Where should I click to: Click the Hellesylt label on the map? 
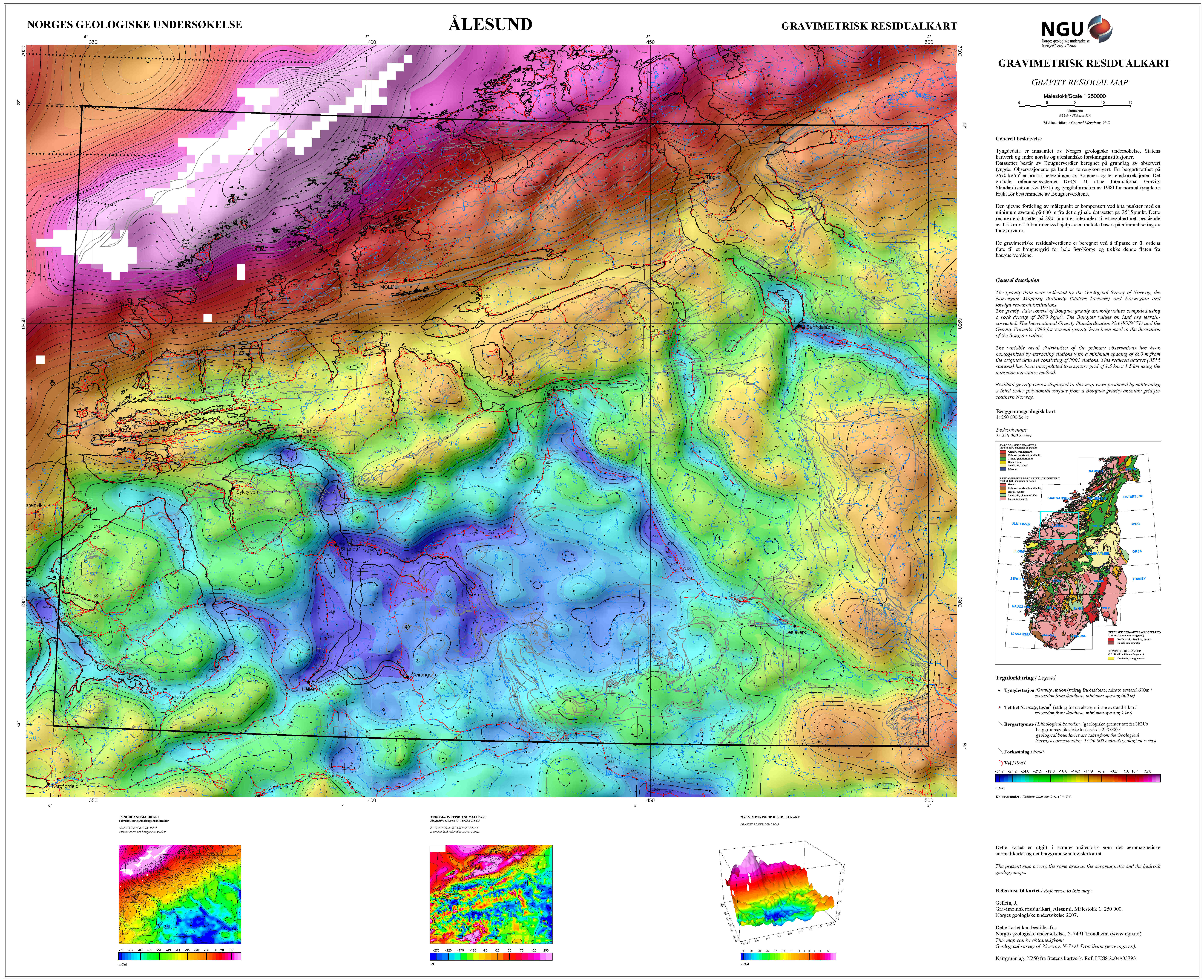[311, 689]
